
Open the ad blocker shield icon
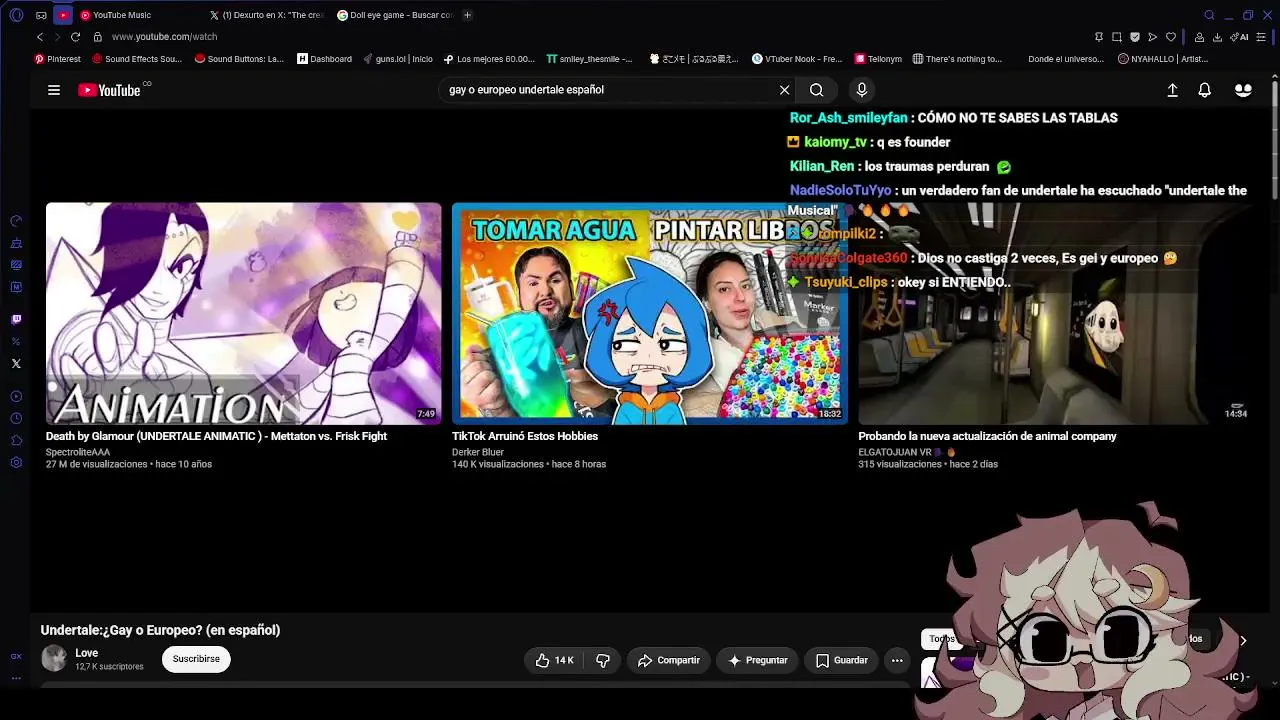tap(1135, 37)
